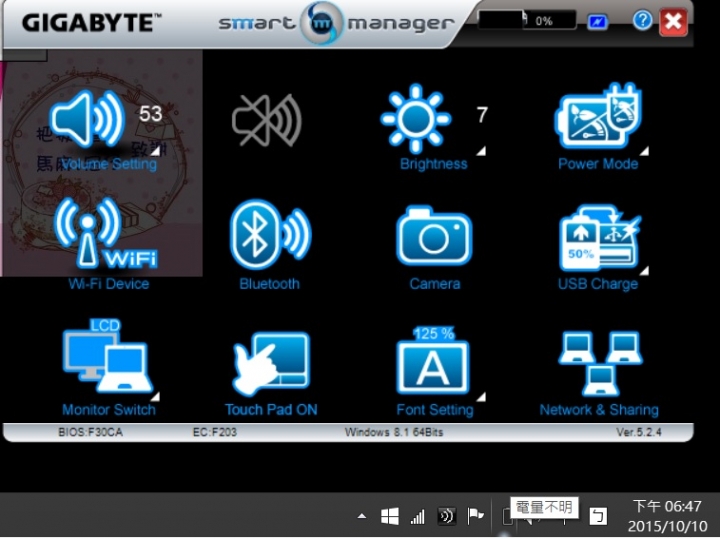Click the smart manager center logo
Screen dimensions: 720x539
click(321, 23)
